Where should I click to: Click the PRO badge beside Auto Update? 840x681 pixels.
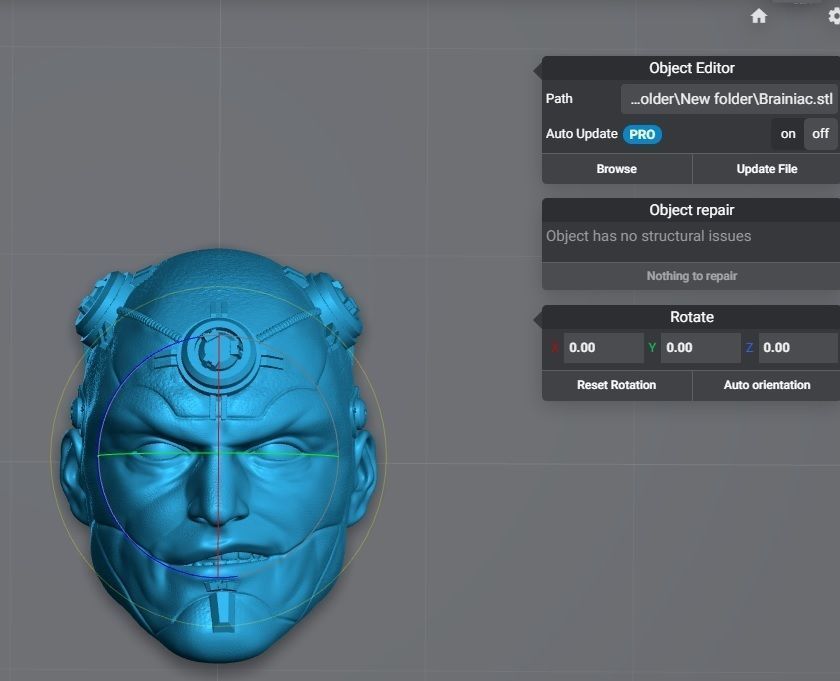[x=642, y=134]
